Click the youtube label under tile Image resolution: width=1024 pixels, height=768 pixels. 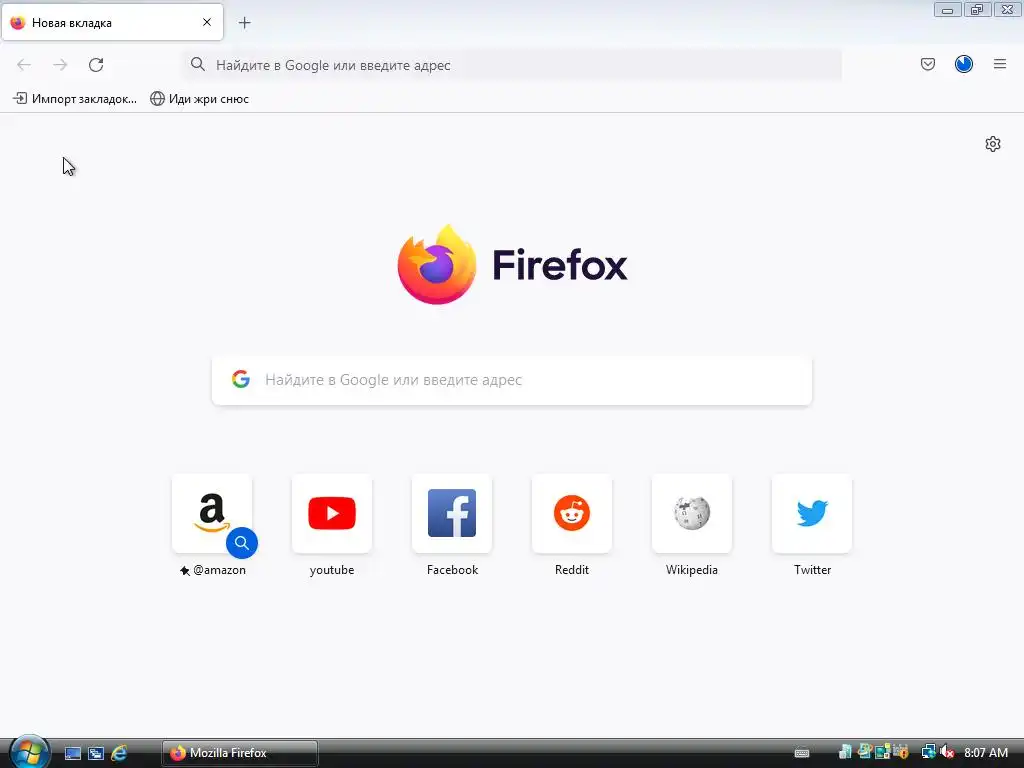pos(332,570)
